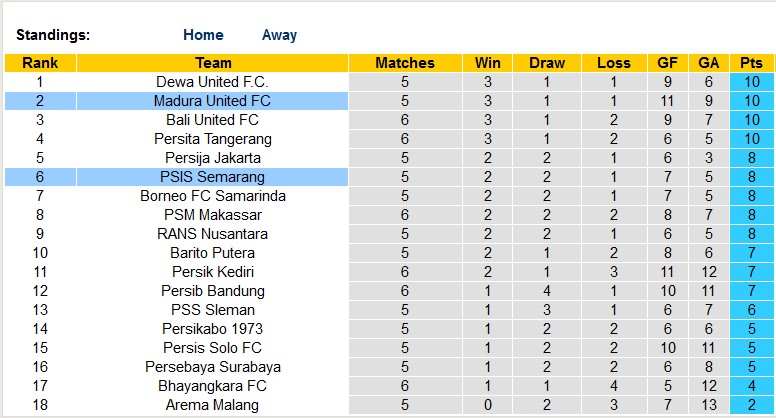
Task: Click the Pts column header
Action: click(751, 63)
